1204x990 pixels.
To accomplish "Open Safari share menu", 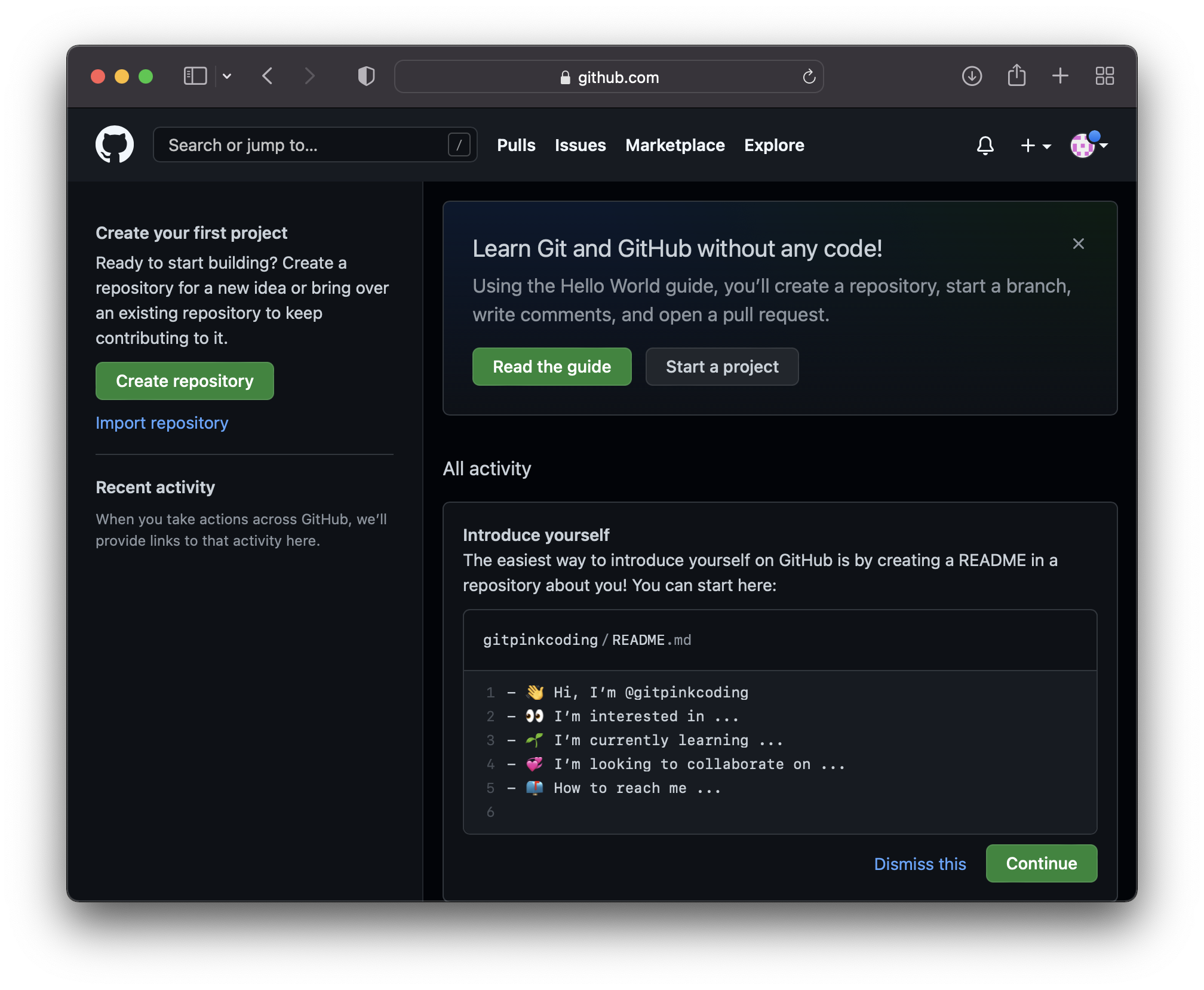I will pos(1016,75).
